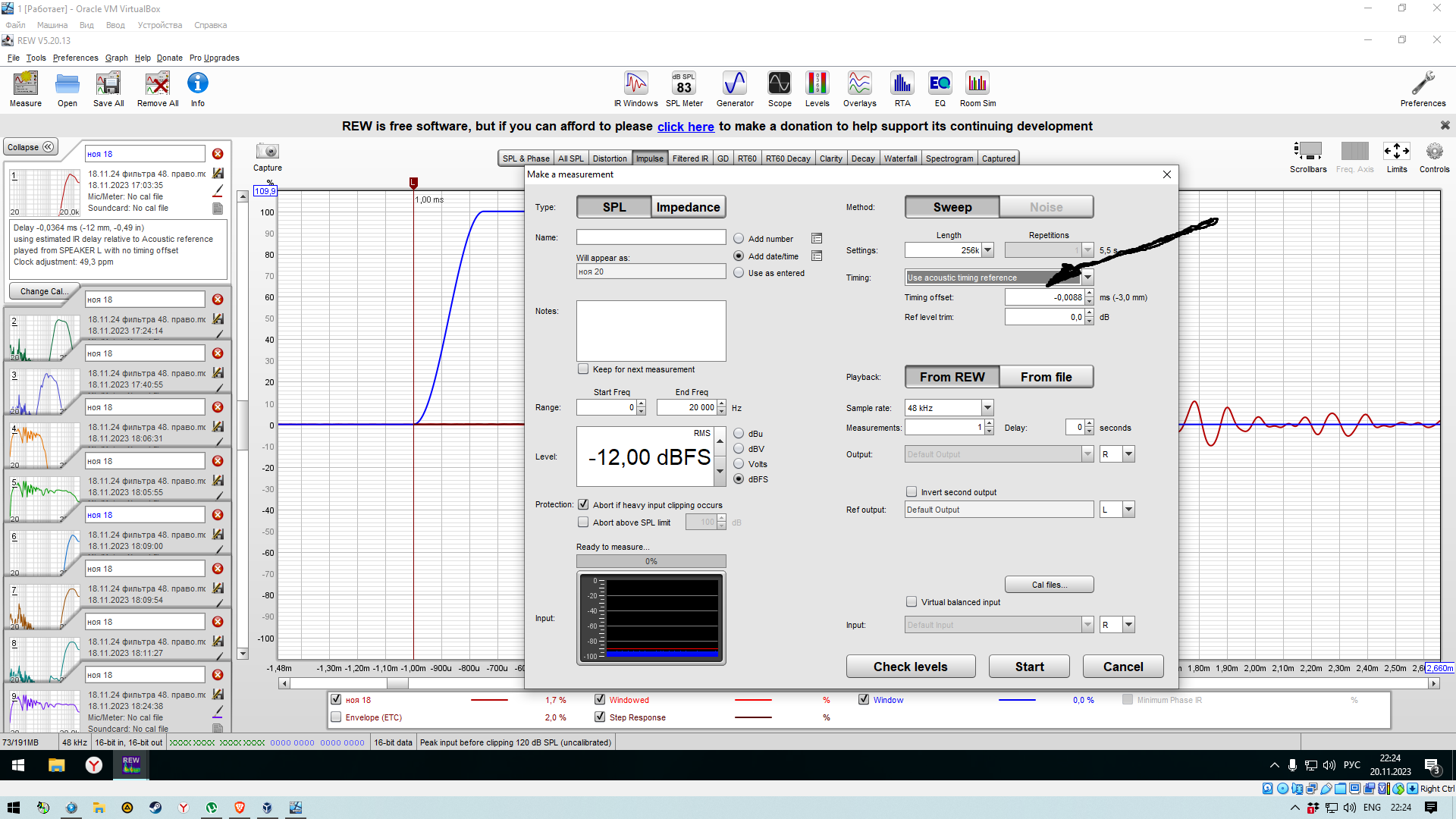The width and height of the screenshot is (1456, 819).
Task: Open the sweep Length dropdown
Action: click(x=987, y=250)
